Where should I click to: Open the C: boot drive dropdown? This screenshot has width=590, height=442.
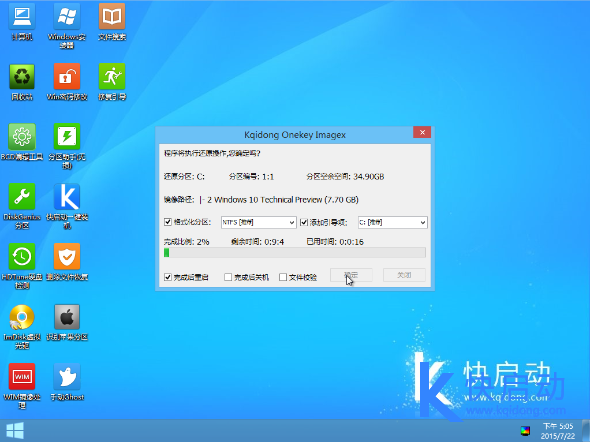pyautogui.click(x=392, y=222)
